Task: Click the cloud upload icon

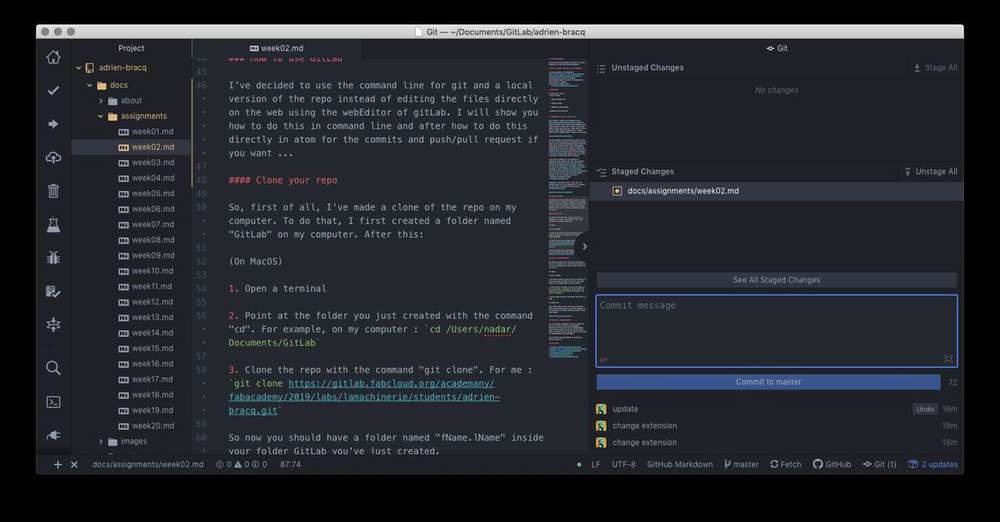Action: [x=54, y=157]
